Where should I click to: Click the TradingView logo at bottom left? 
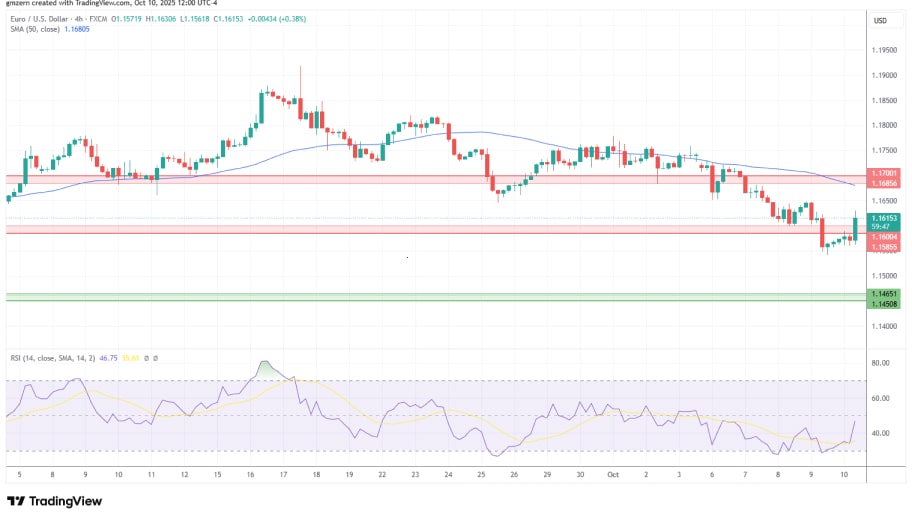click(x=56, y=501)
